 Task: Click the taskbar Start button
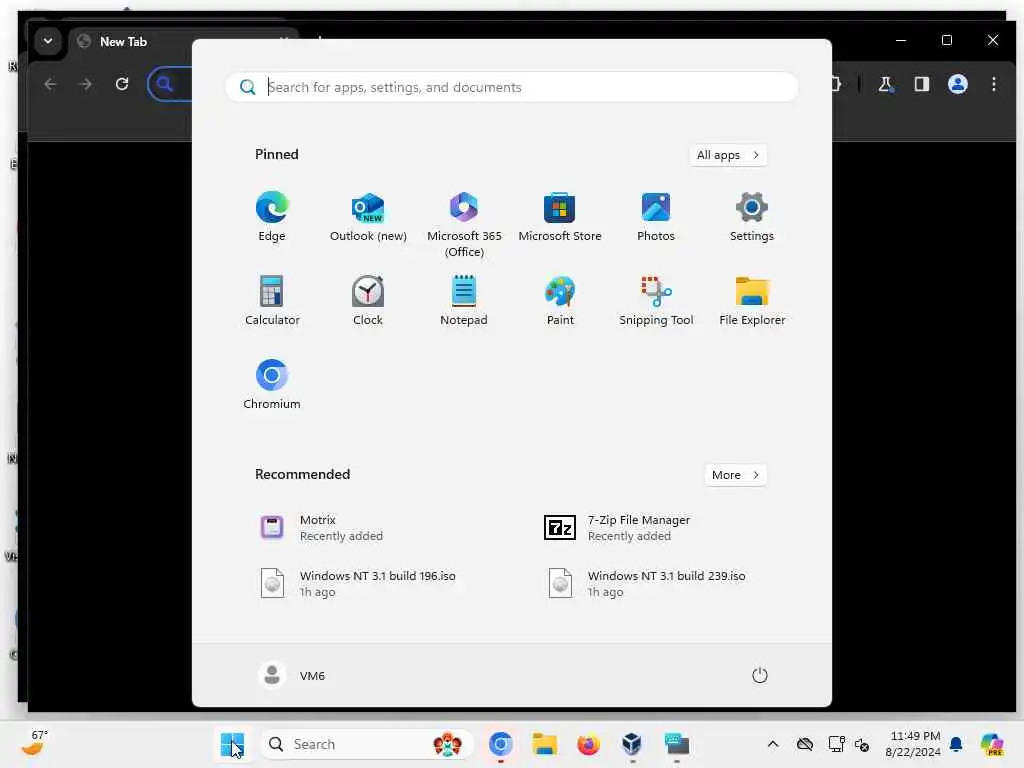(x=232, y=744)
